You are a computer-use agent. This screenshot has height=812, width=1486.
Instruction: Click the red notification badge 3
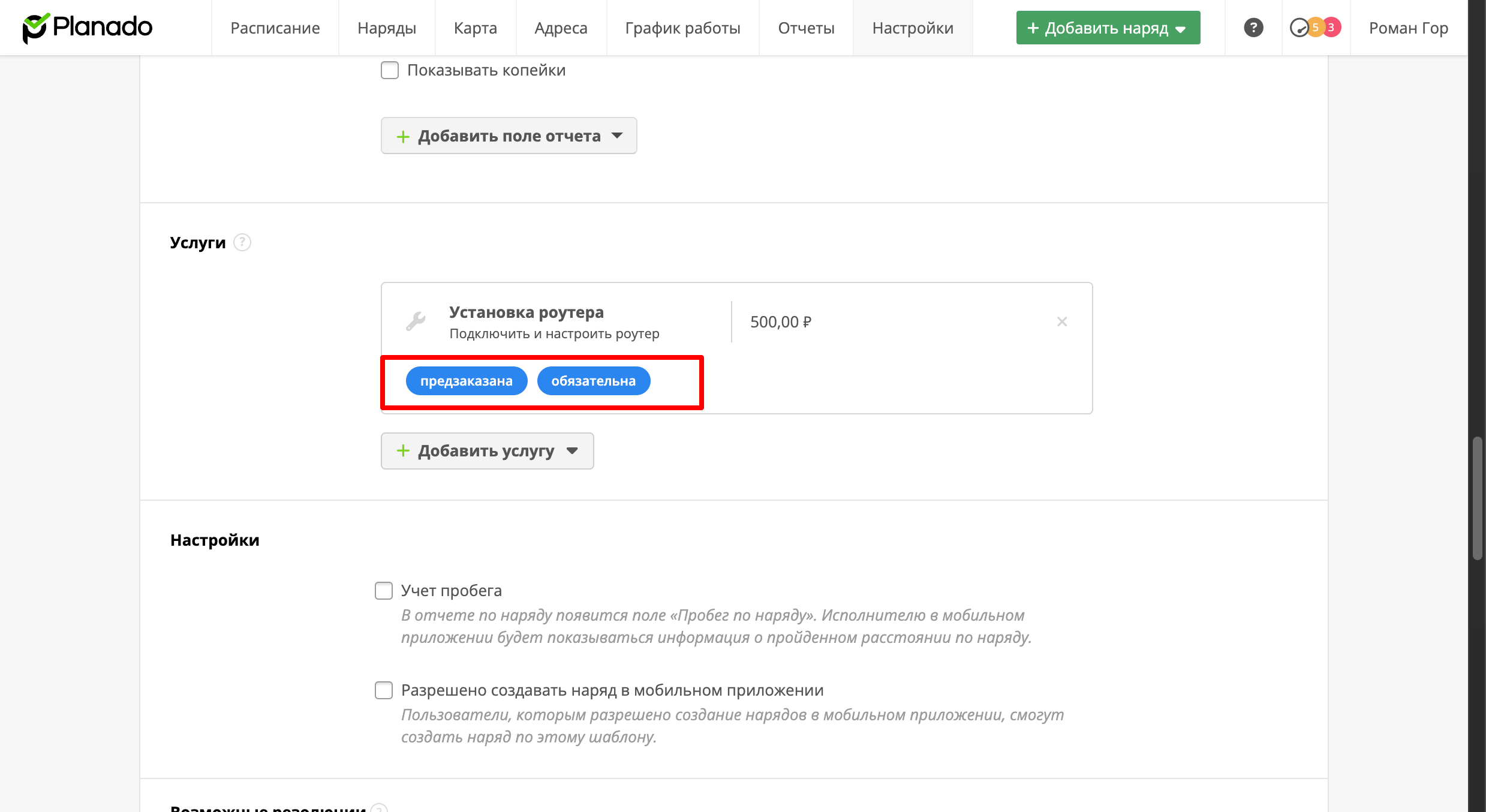tap(1331, 28)
